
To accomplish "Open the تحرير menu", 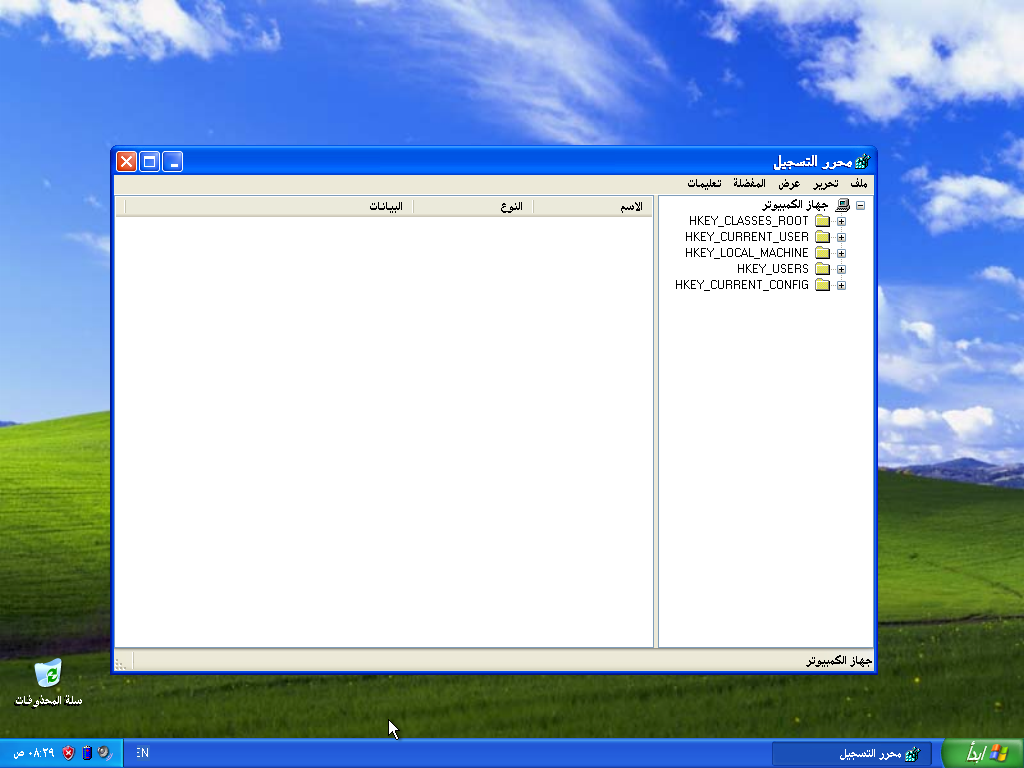I will pyautogui.click(x=825, y=184).
